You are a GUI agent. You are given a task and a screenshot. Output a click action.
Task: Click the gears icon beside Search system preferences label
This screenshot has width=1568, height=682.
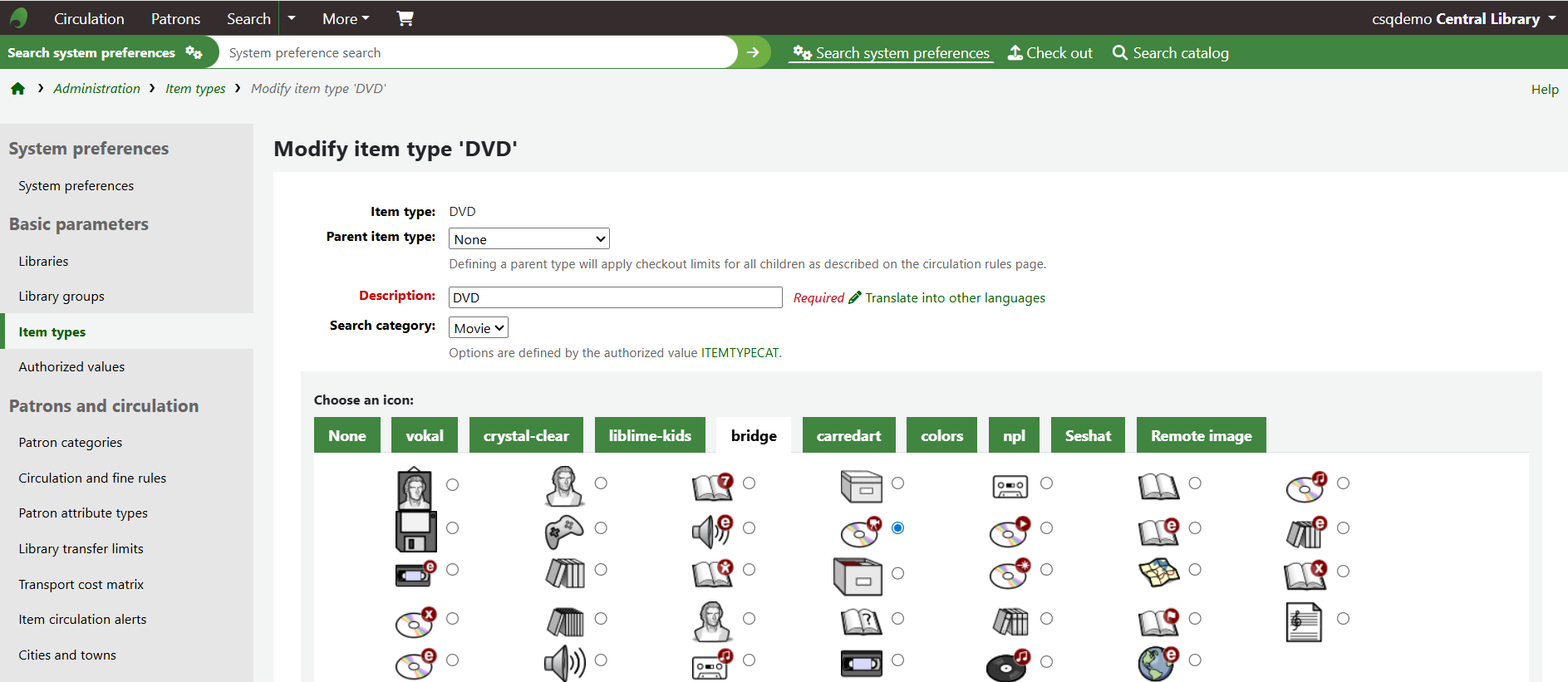click(x=194, y=52)
